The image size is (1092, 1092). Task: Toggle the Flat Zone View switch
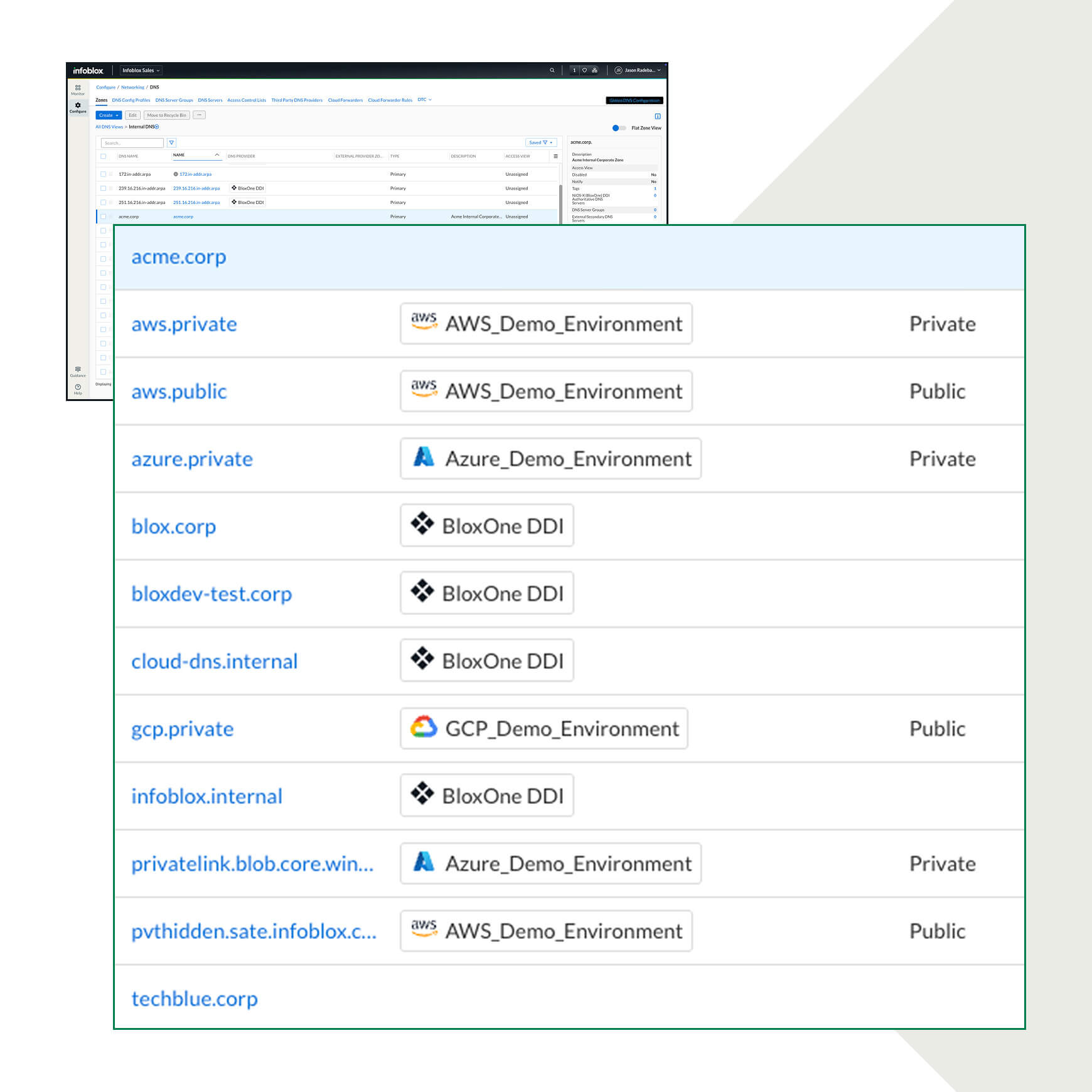[619, 128]
